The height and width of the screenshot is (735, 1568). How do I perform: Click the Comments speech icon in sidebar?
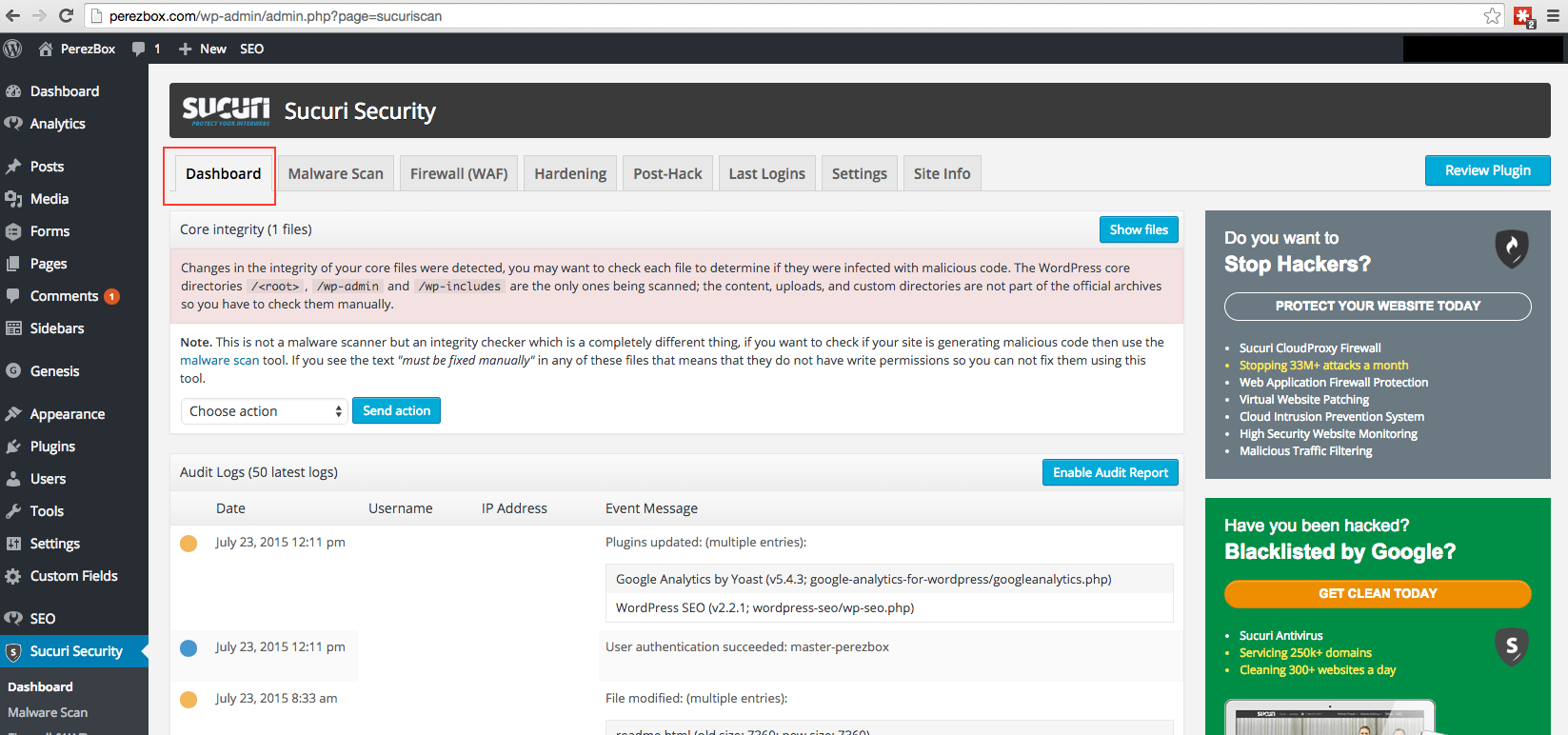click(x=13, y=296)
